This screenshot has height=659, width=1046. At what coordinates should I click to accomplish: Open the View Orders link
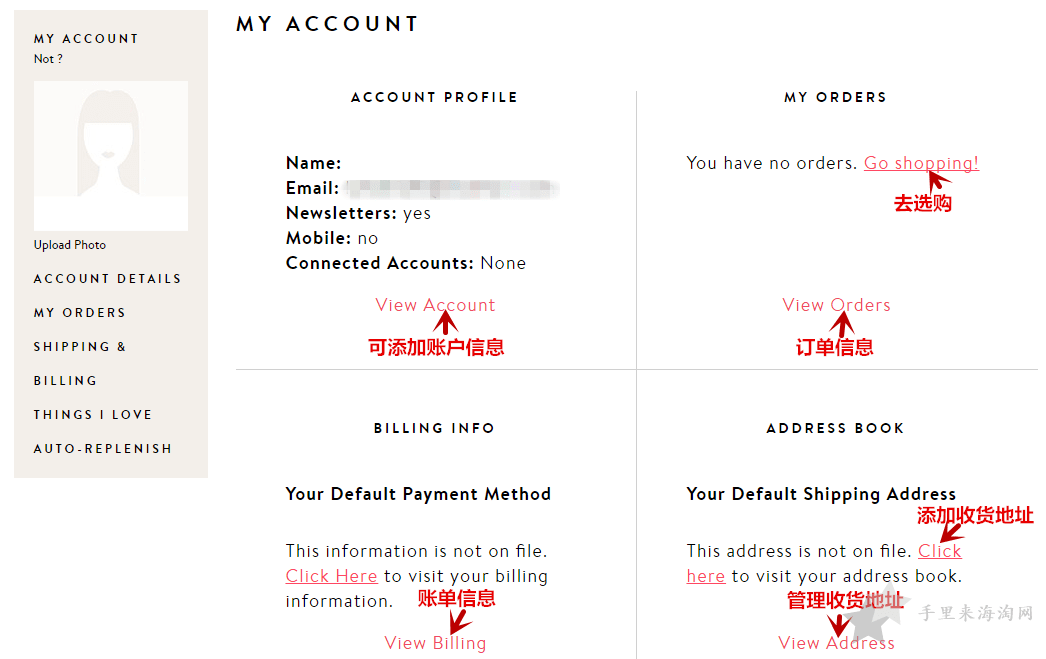(x=837, y=305)
